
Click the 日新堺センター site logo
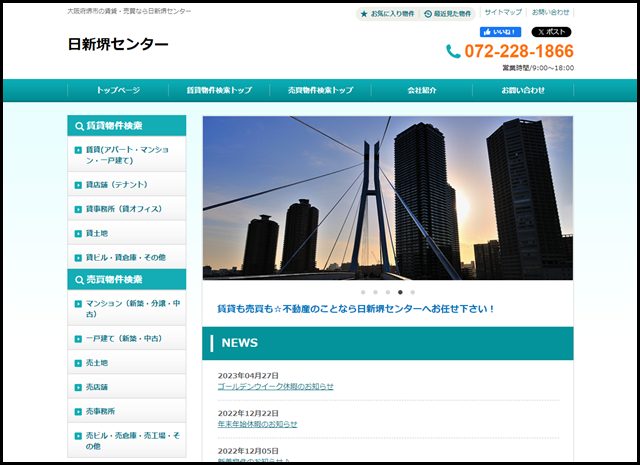point(118,44)
